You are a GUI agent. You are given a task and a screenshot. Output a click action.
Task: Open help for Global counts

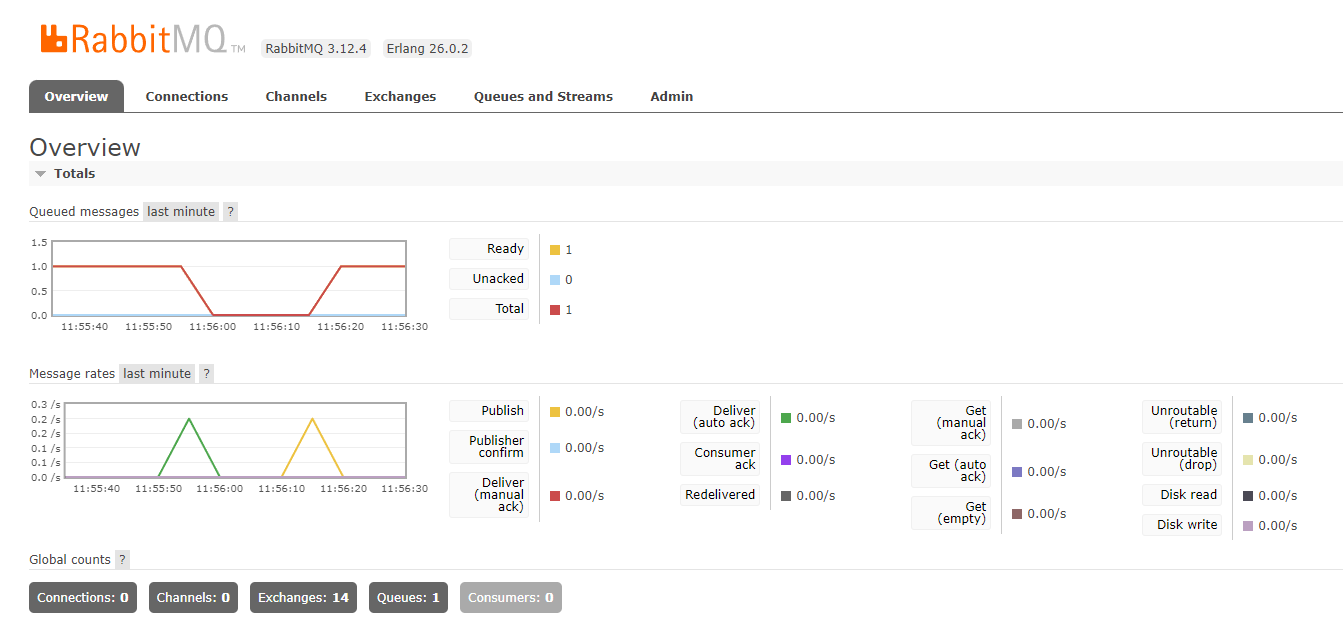click(122, 559)
